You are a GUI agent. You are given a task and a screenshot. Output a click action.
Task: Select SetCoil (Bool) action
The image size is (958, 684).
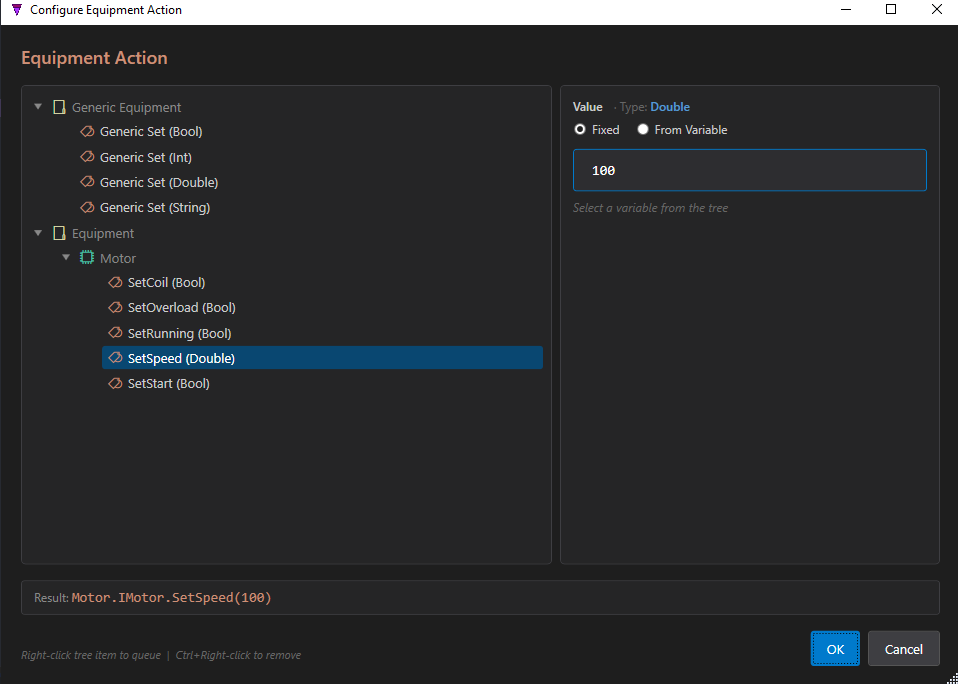pos(166,282)
